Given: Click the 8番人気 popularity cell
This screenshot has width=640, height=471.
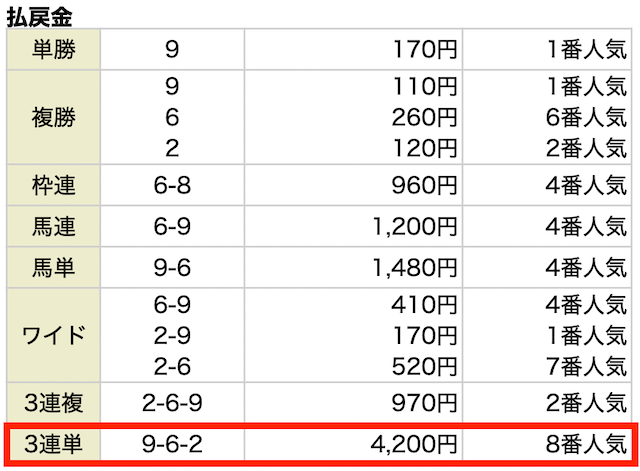Looking at the screenshot, I should coord(587,444).
